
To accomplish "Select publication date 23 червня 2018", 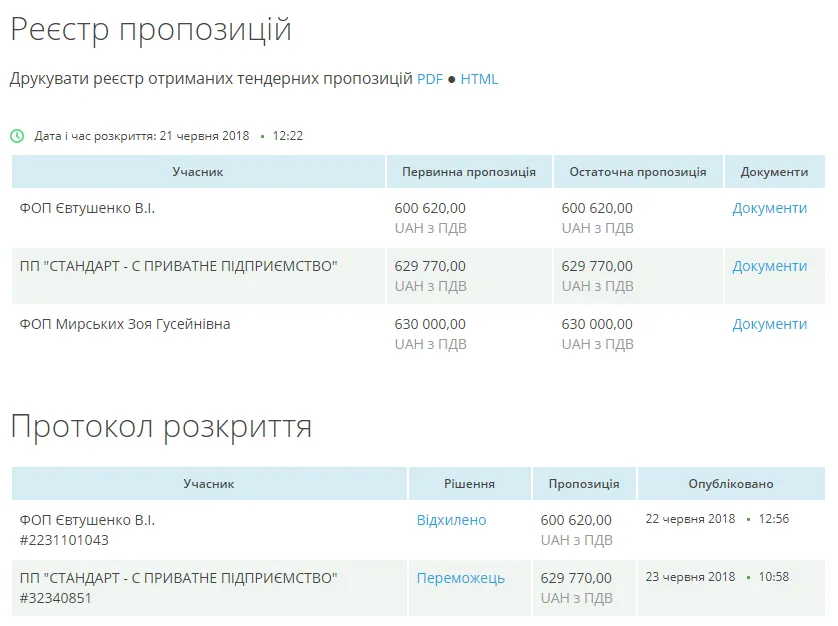I will tap(690, 577).
